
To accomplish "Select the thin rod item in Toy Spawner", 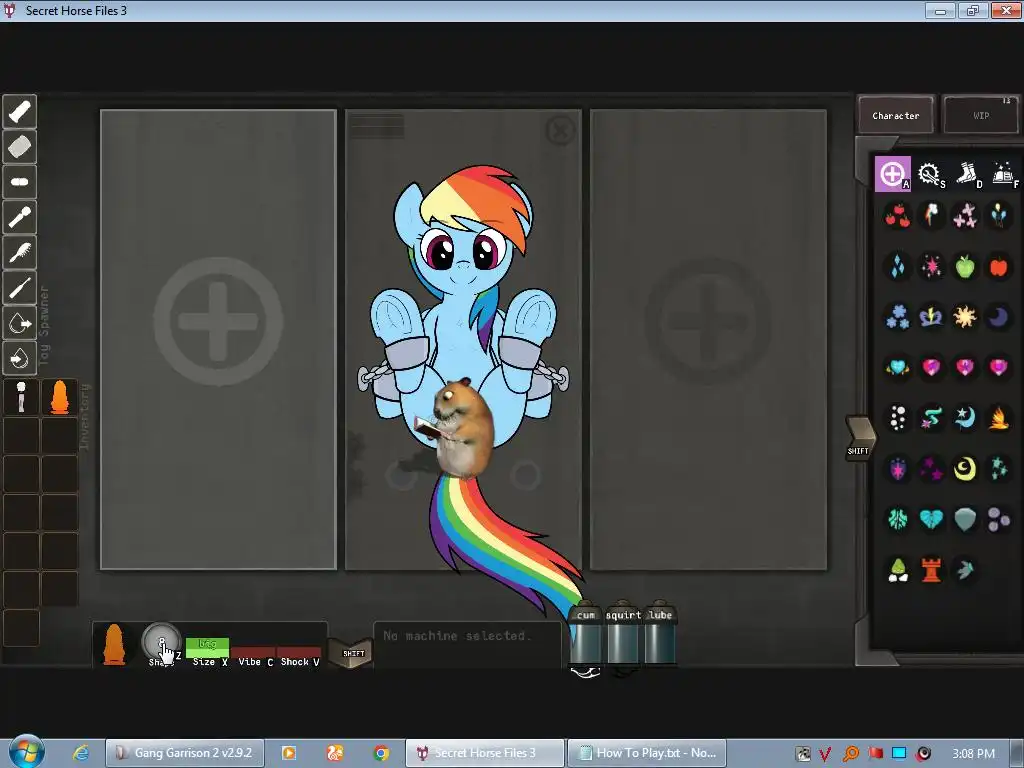I will (x=20, y=288).
